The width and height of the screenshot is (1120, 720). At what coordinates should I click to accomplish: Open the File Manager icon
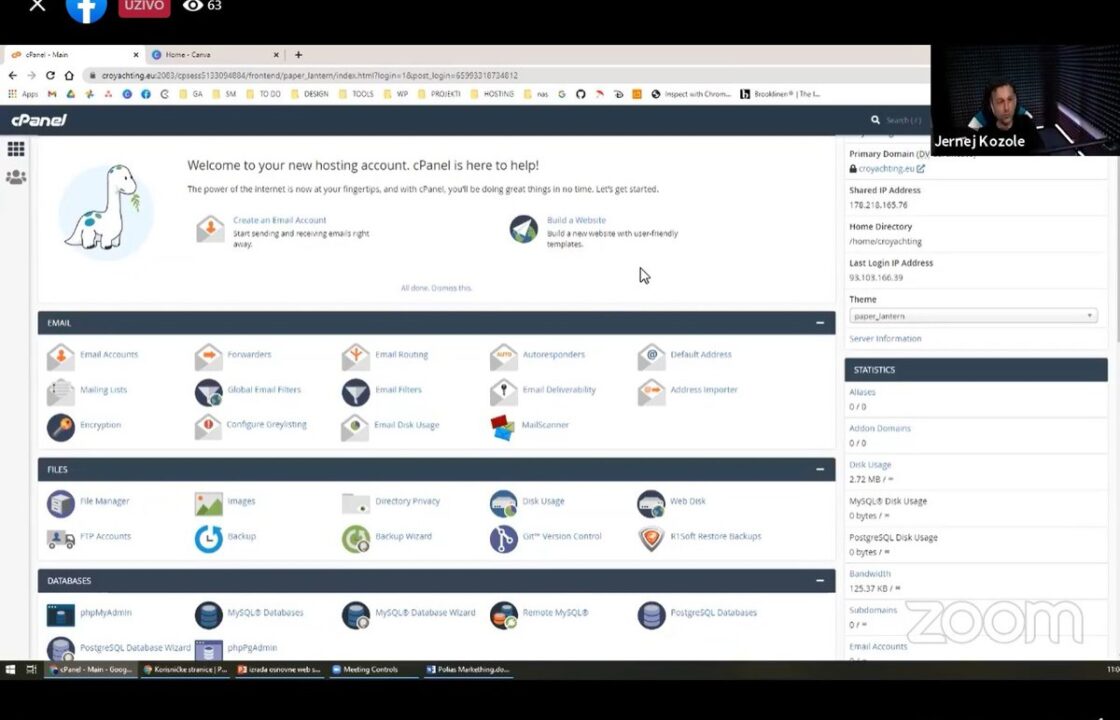61,503
